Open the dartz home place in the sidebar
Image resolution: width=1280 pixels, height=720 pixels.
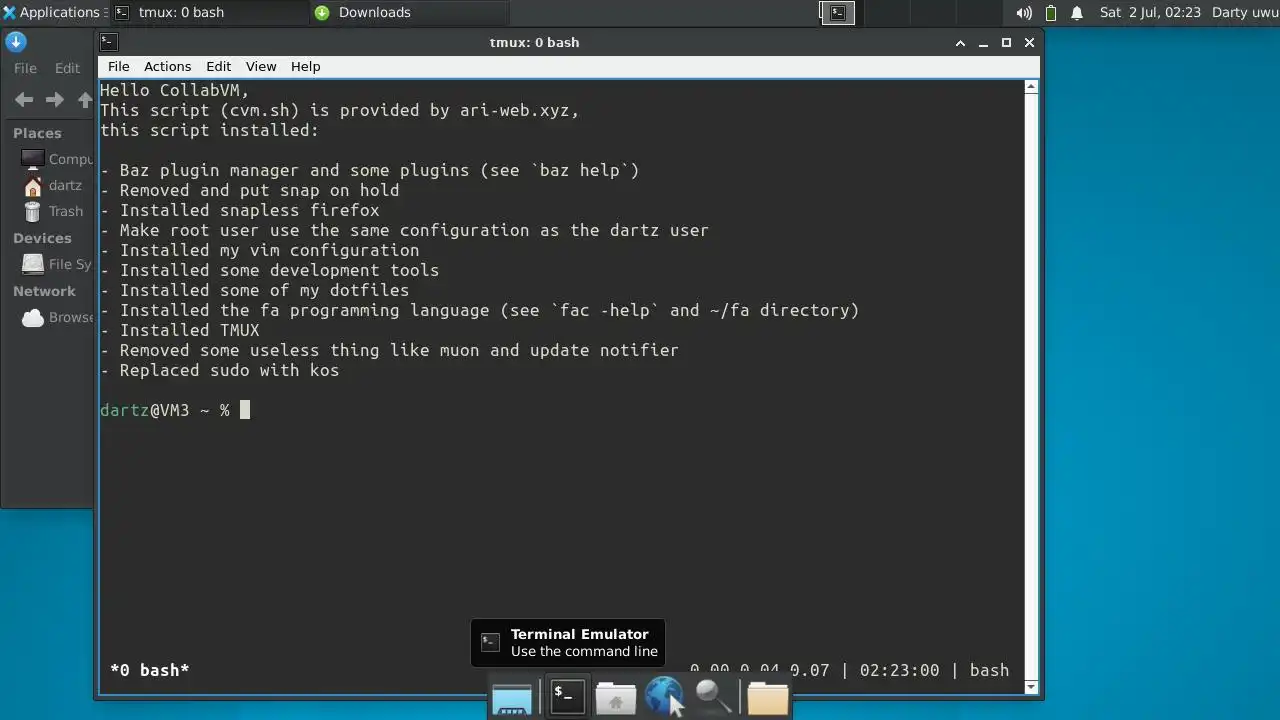(x=52, y=185)
